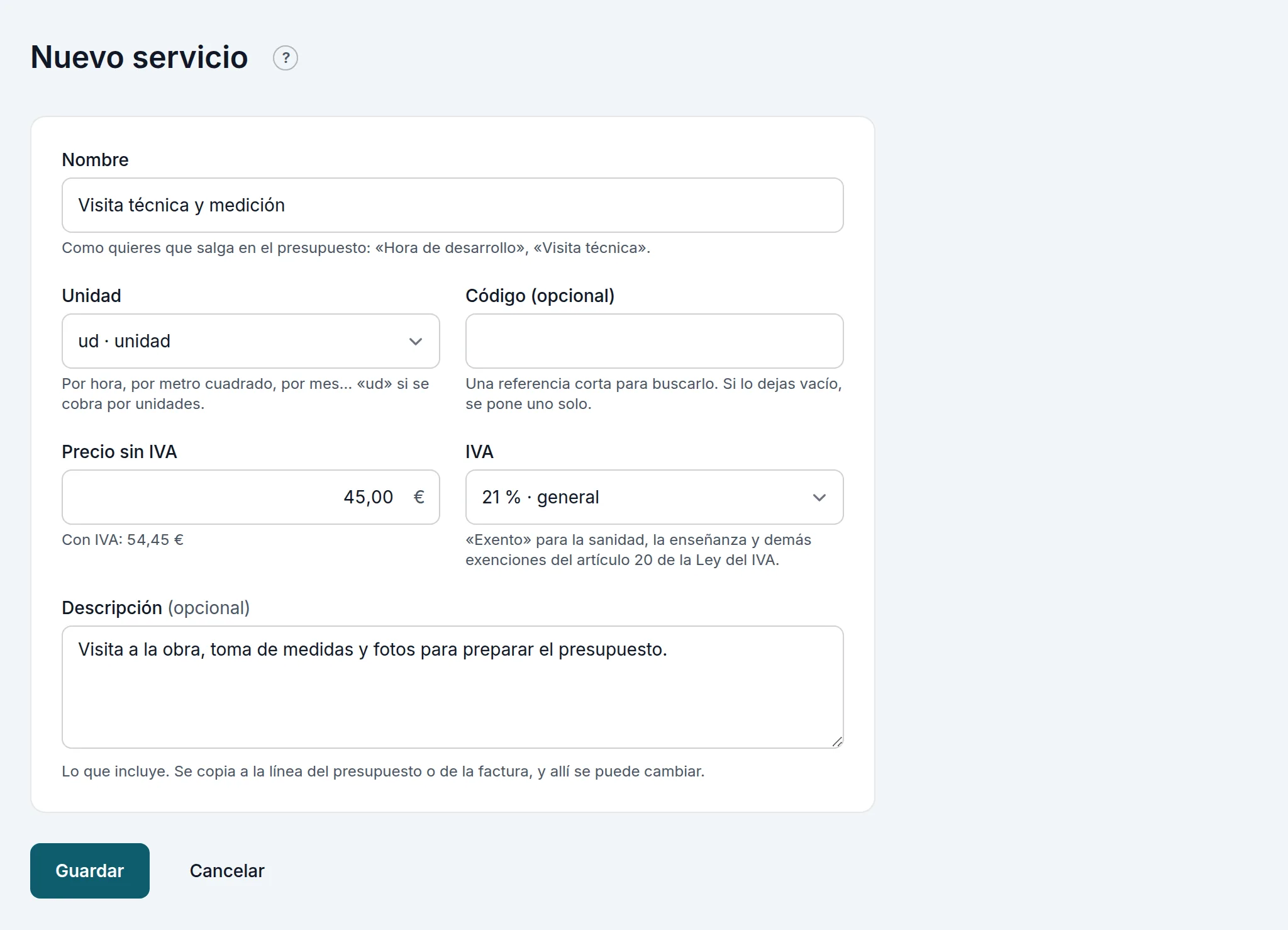Click the Descripción text area
This screenshot has width=1288, height=930.
click(x=453, y=687)
